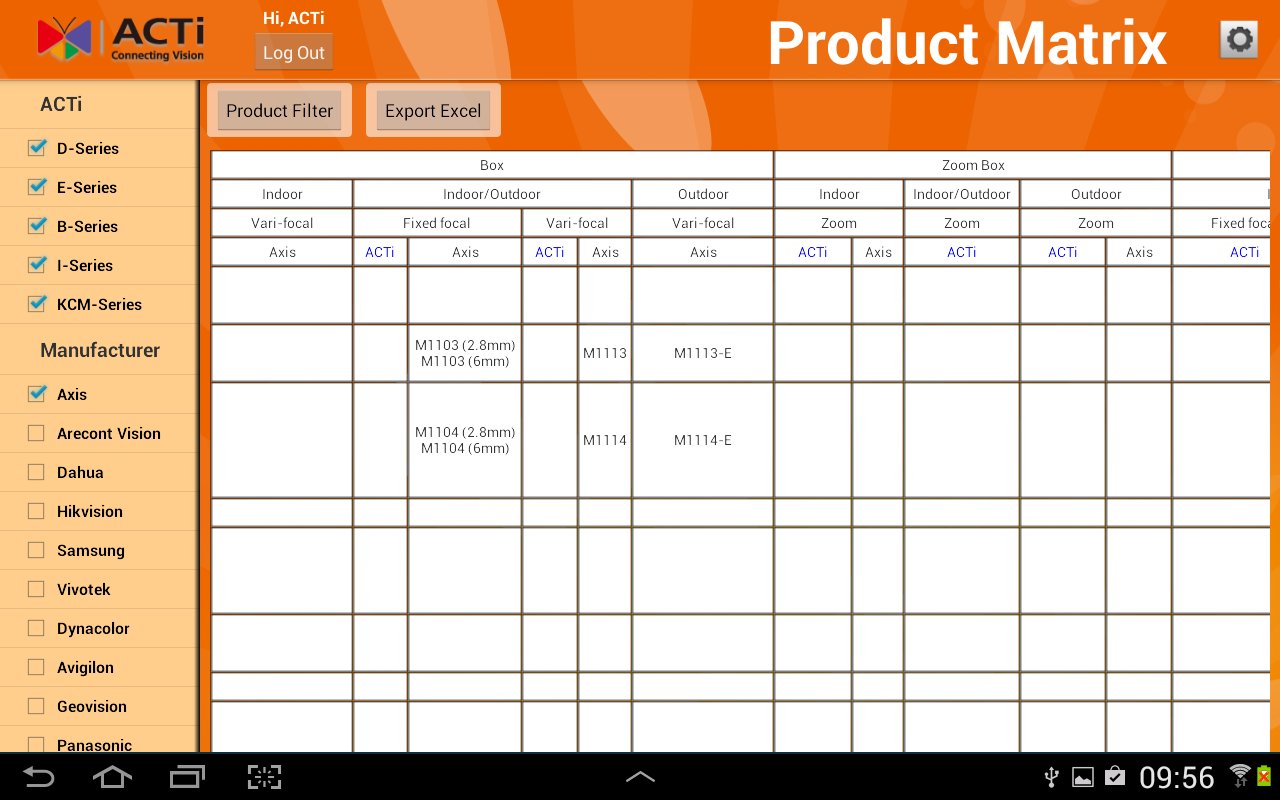Tap the battery status icon
The image size is (1280, 800).
[1264, 776]
